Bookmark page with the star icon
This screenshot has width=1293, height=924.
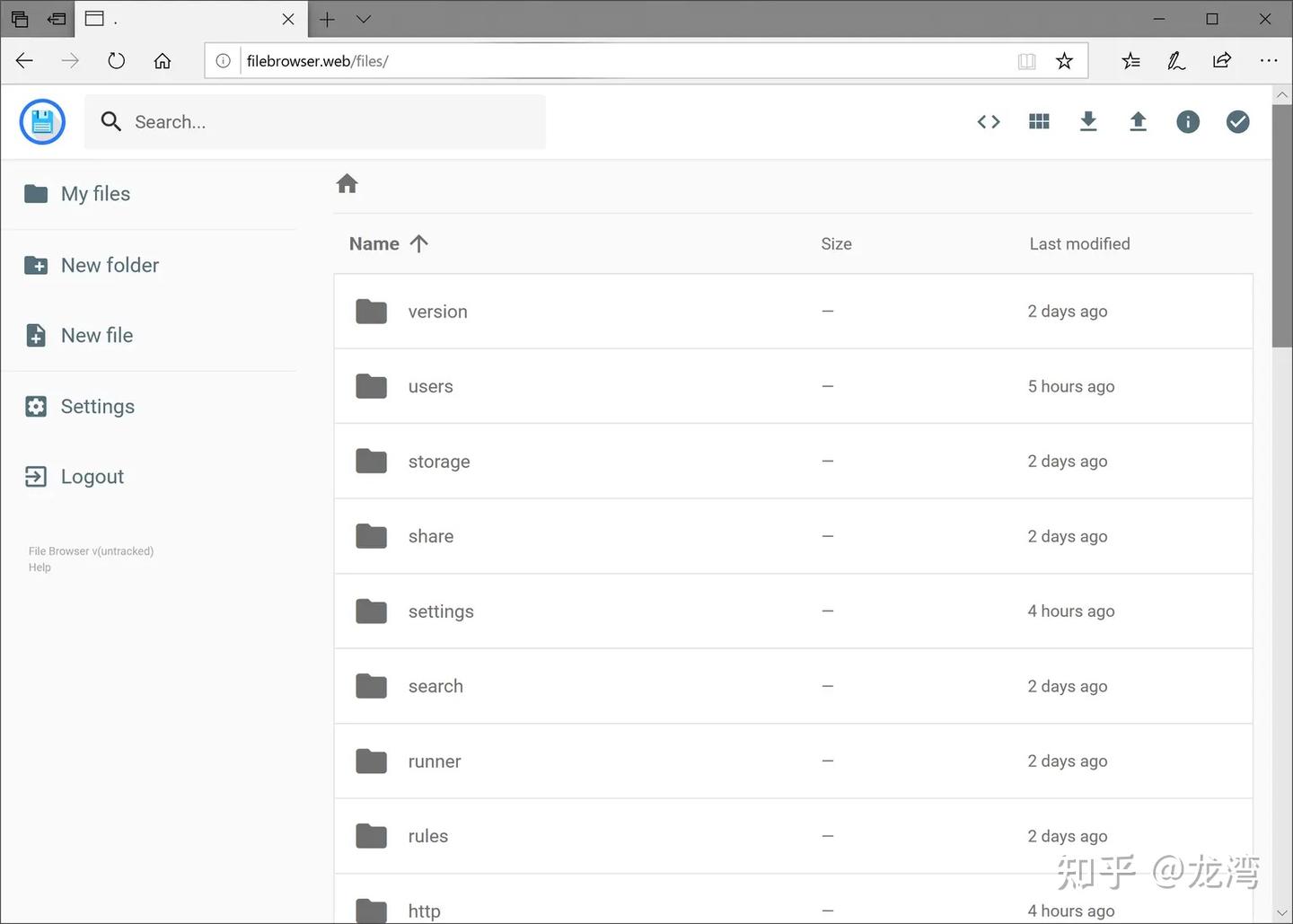(x=1064, y=61)
